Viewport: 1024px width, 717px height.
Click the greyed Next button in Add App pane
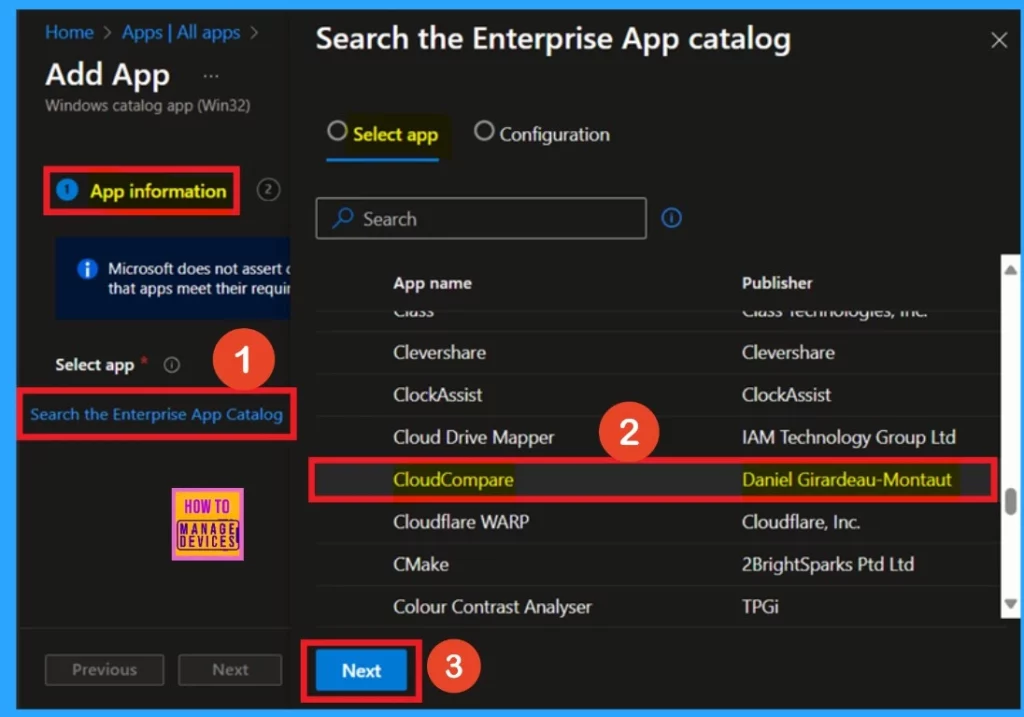(230, 669)
